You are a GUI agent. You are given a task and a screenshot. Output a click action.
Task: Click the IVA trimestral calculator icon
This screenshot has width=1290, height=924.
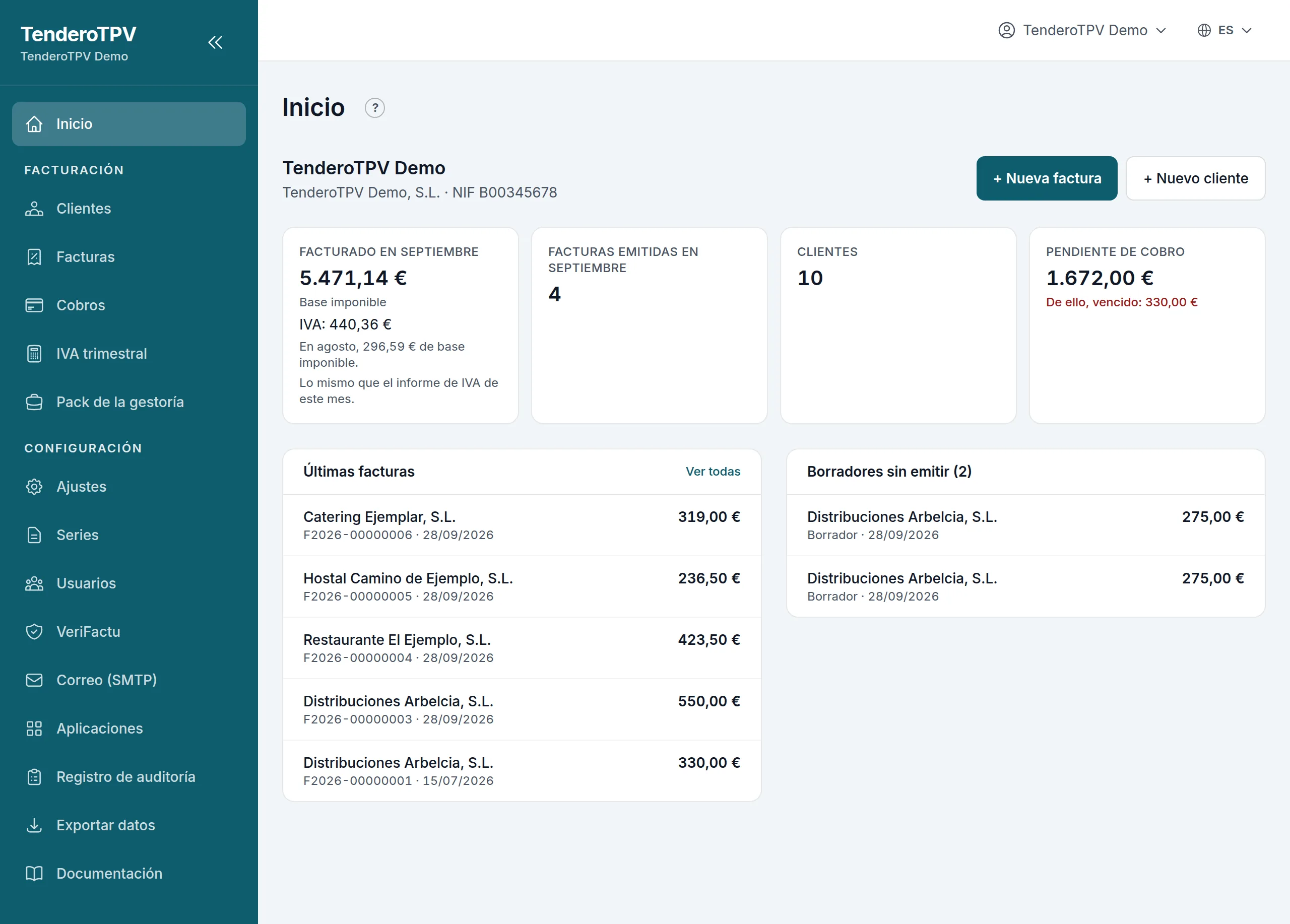coord(34,354)
